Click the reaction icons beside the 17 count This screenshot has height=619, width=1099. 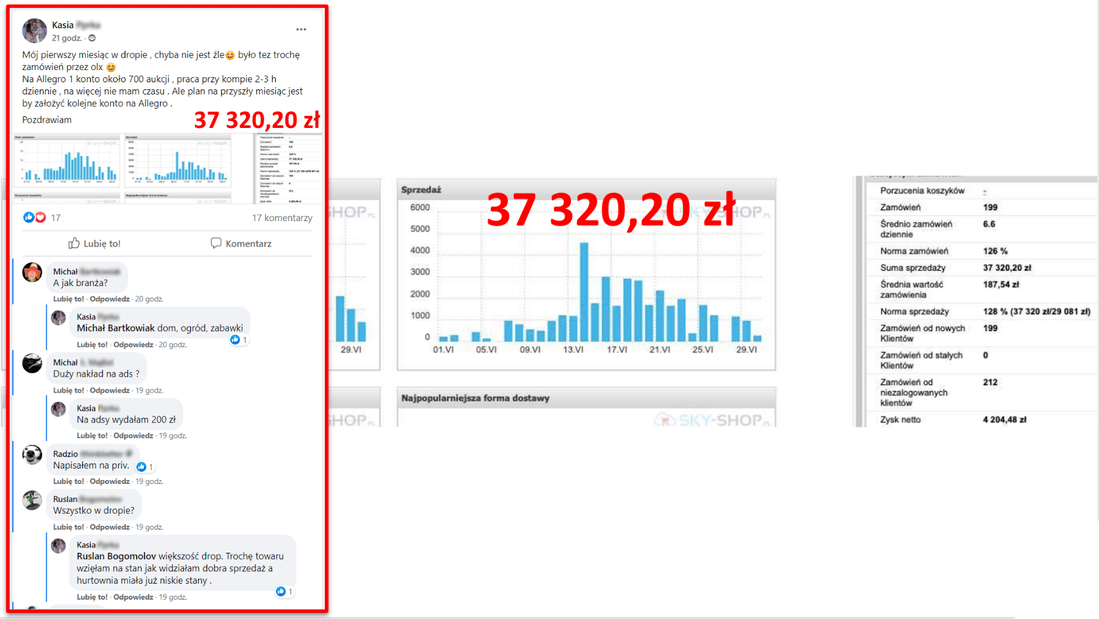click(x=35, y=217)
